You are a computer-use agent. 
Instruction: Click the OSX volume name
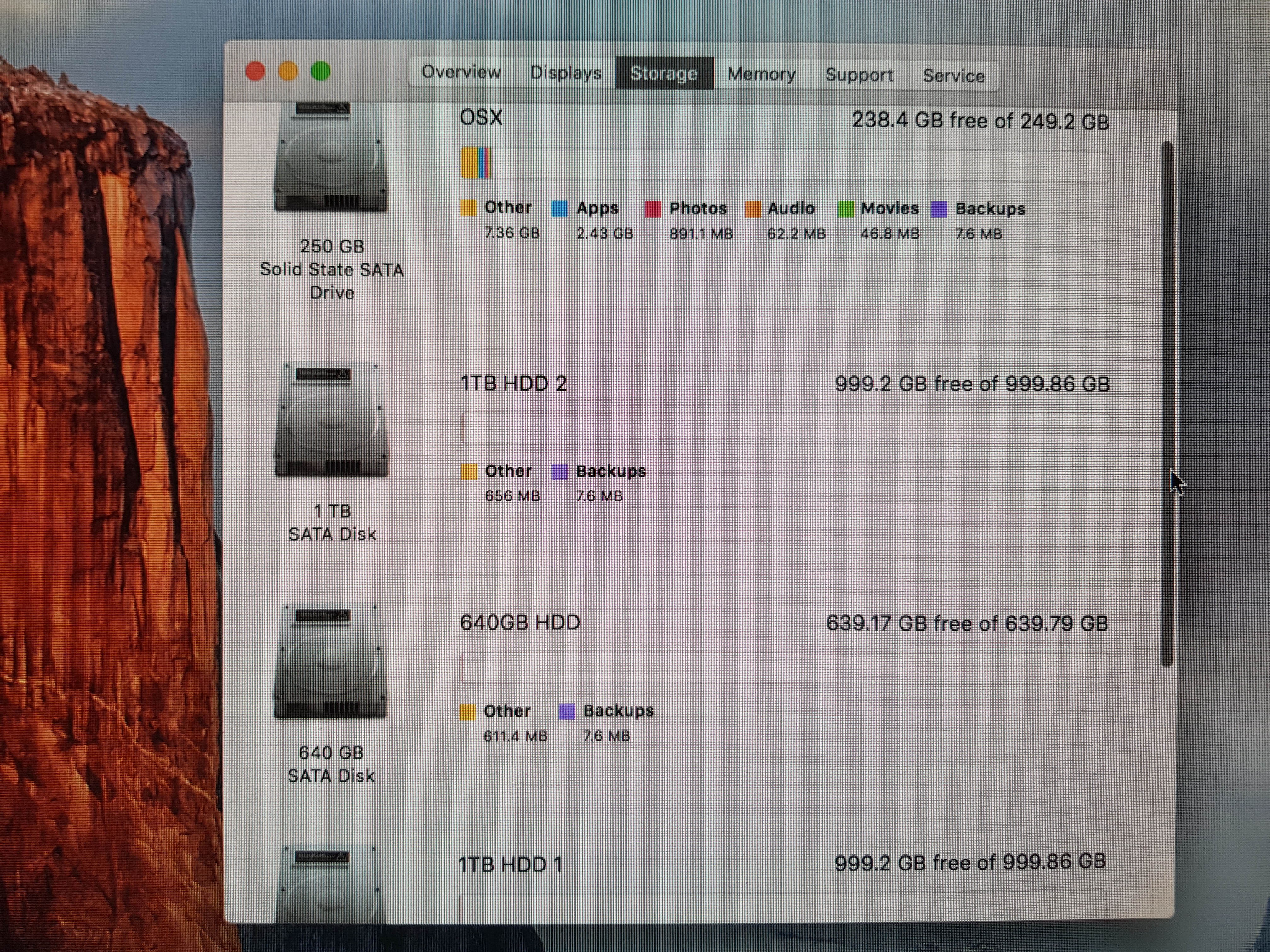(x=481, y=118)
